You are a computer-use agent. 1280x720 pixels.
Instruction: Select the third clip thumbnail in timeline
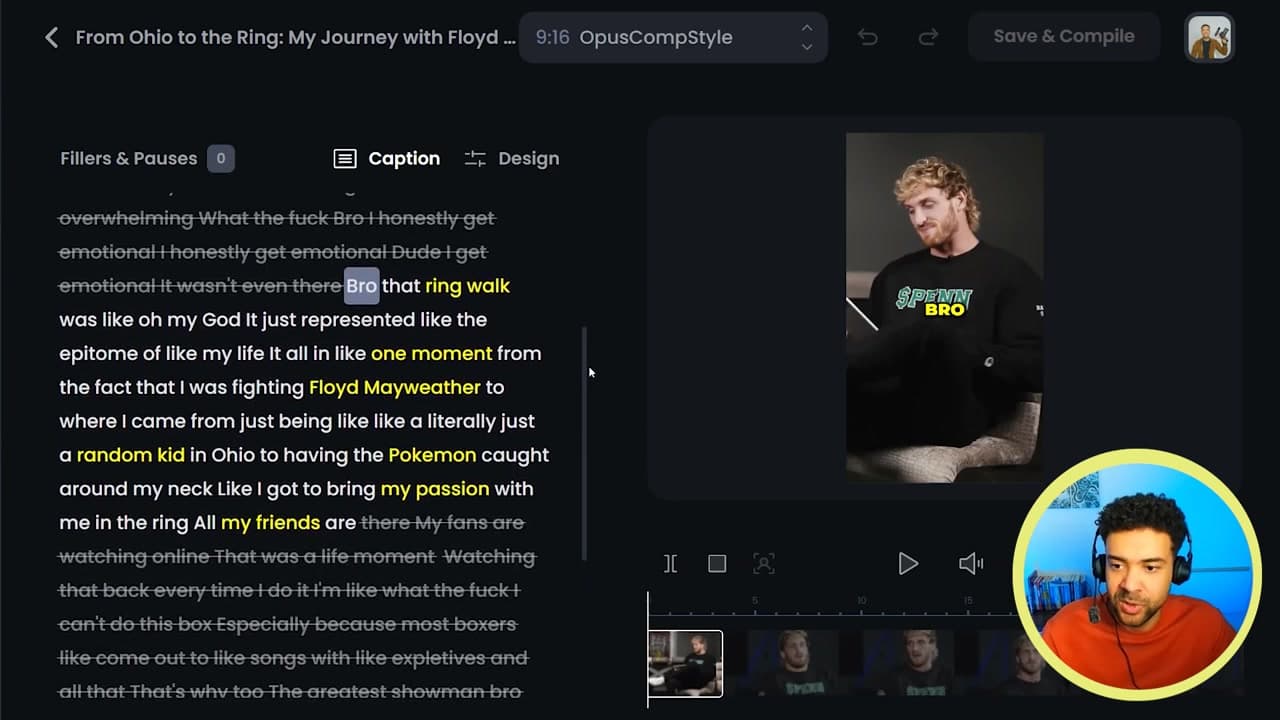point(907,662)
